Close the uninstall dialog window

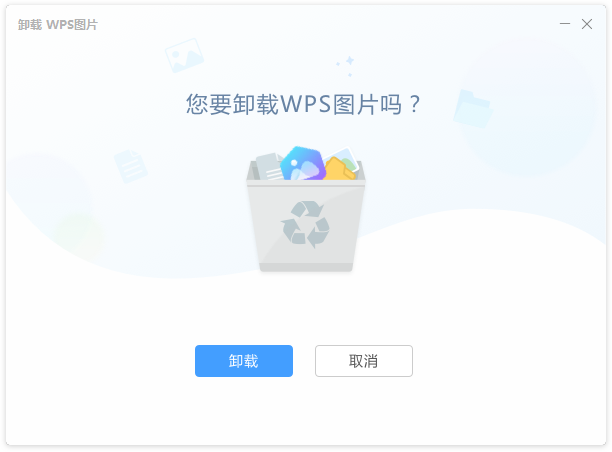pos(587,24)
